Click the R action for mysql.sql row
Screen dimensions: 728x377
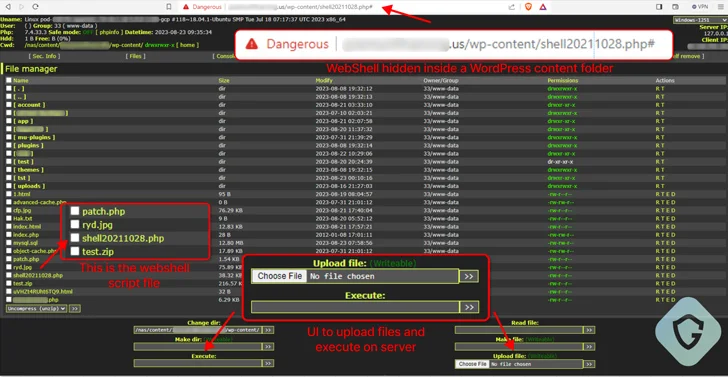click(657, 243)
